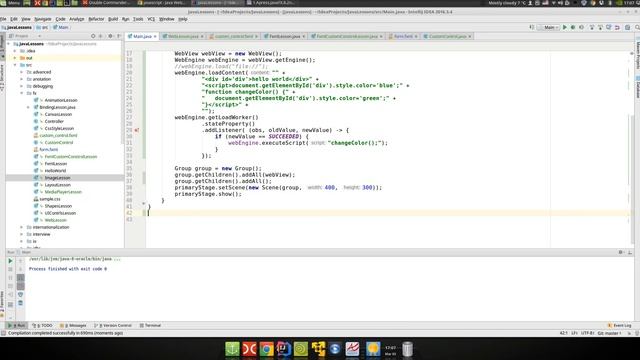This screenshot has height=360, width=640.
Task: Select HelloWorld in project tree
Action: pyautogui.click(x=55, y=171)
